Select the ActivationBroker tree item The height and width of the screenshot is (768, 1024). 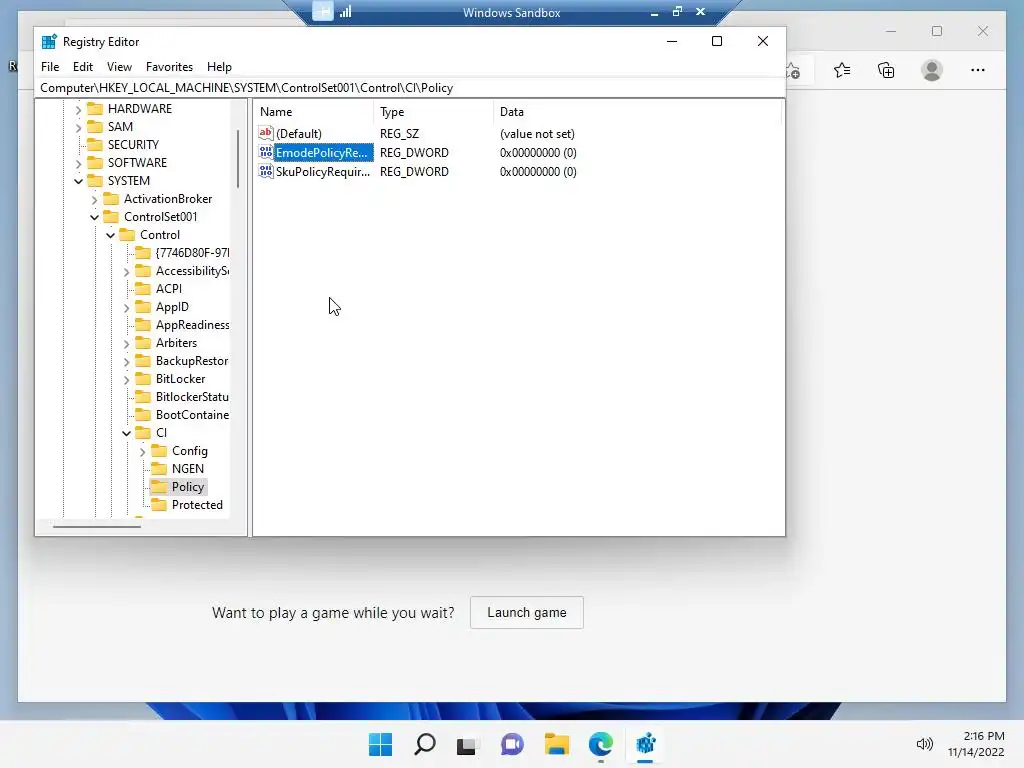click(168, 199)
